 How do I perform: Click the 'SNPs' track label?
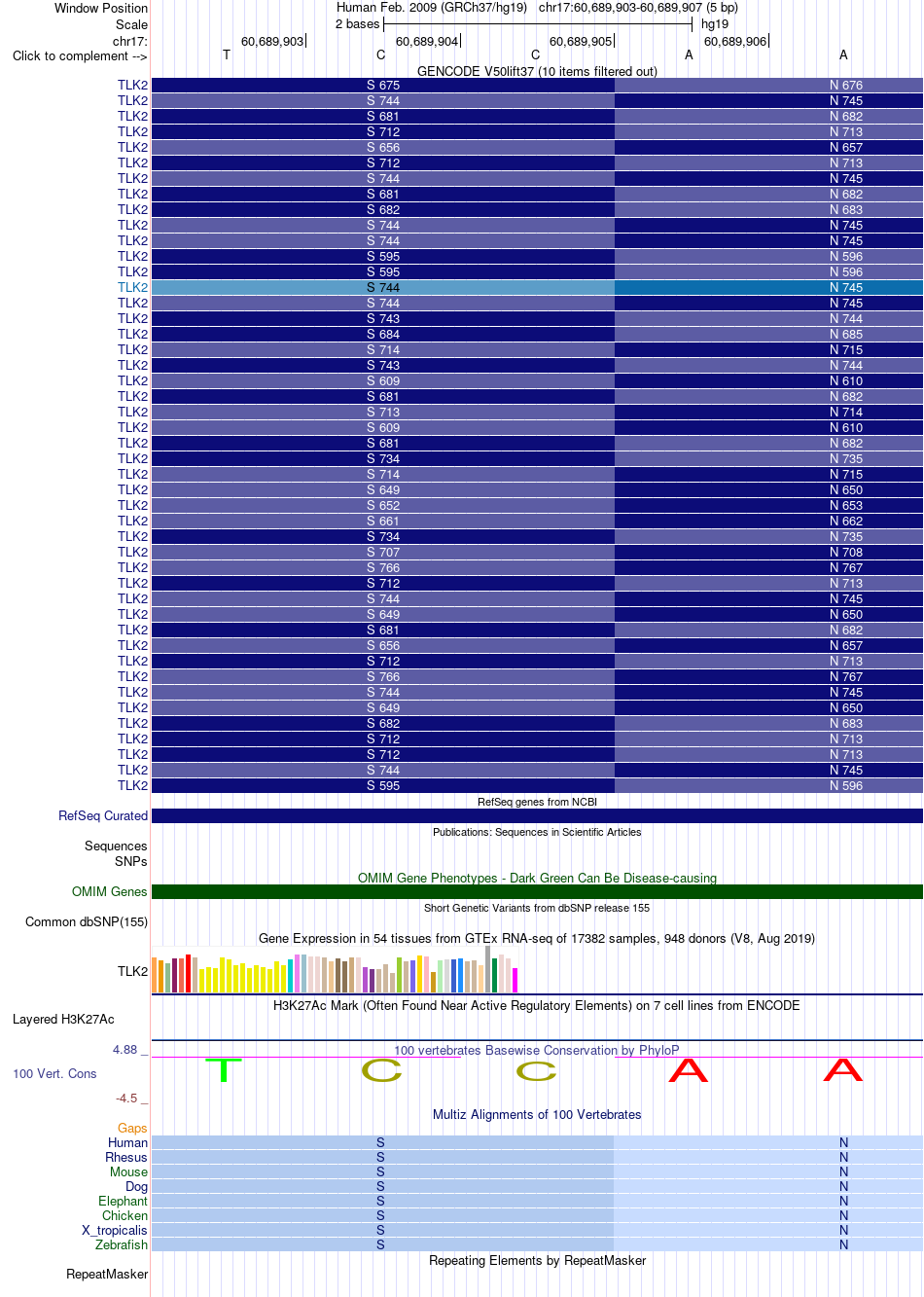coord(130,862)
